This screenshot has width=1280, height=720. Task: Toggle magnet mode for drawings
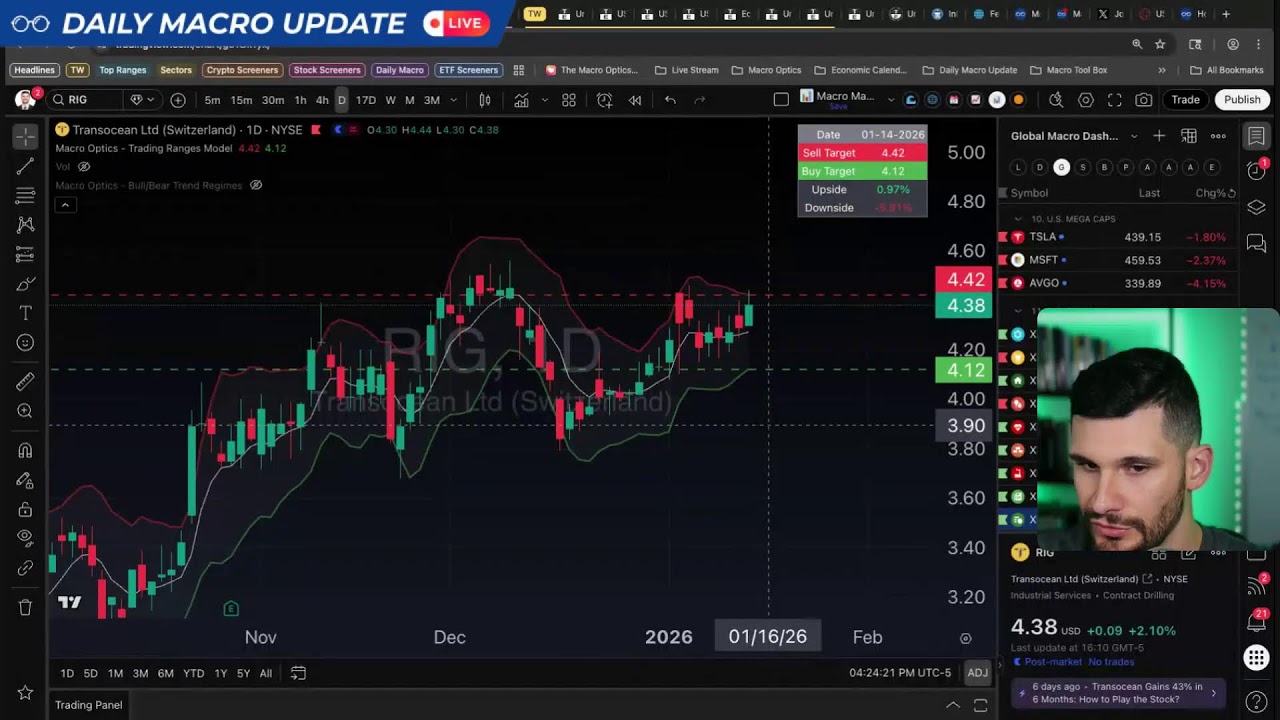[x=25, y=451]
